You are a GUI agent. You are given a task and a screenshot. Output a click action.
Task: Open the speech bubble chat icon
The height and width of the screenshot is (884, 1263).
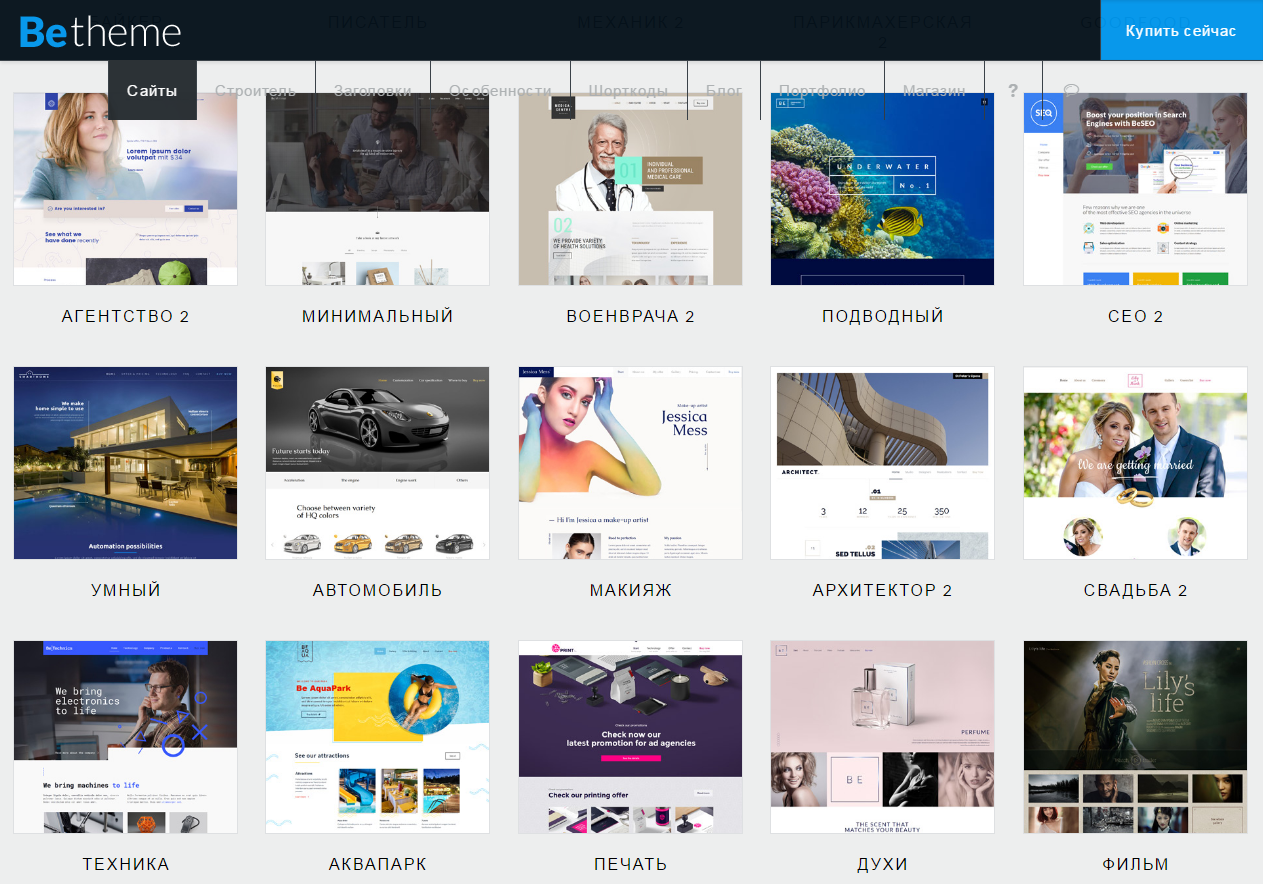pos(1072,91)
